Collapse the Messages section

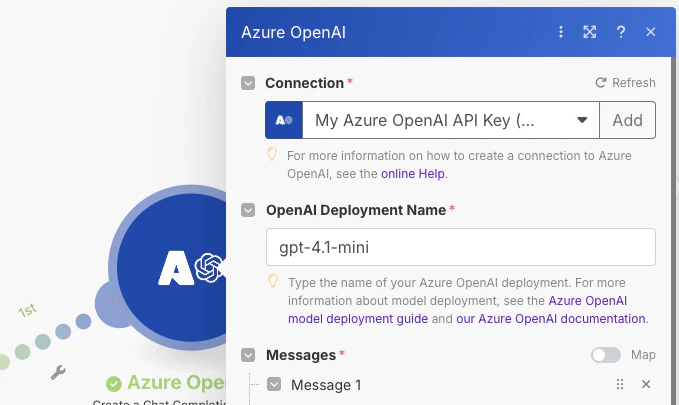[248, 355]
